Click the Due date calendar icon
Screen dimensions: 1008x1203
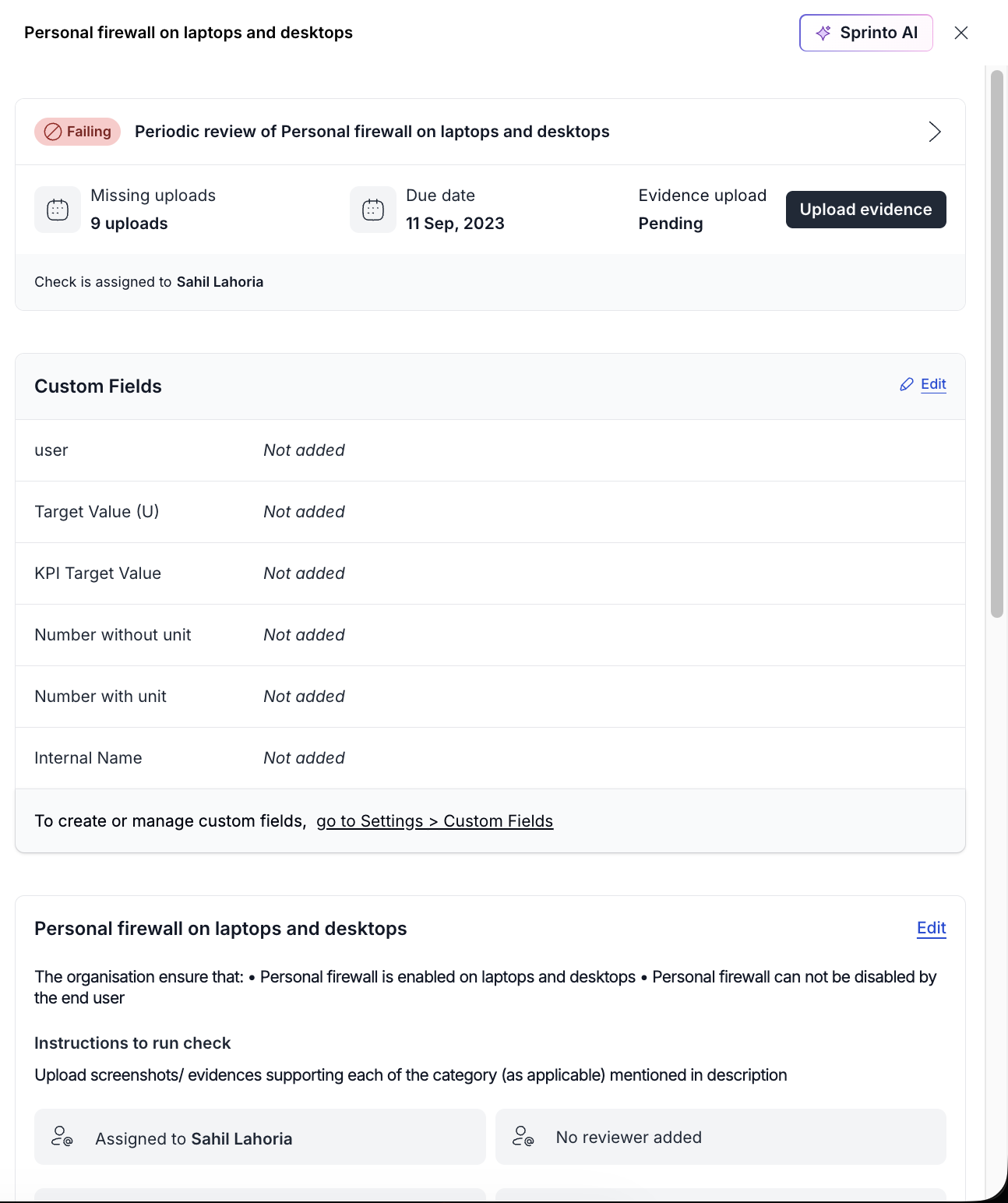(373, 210)
